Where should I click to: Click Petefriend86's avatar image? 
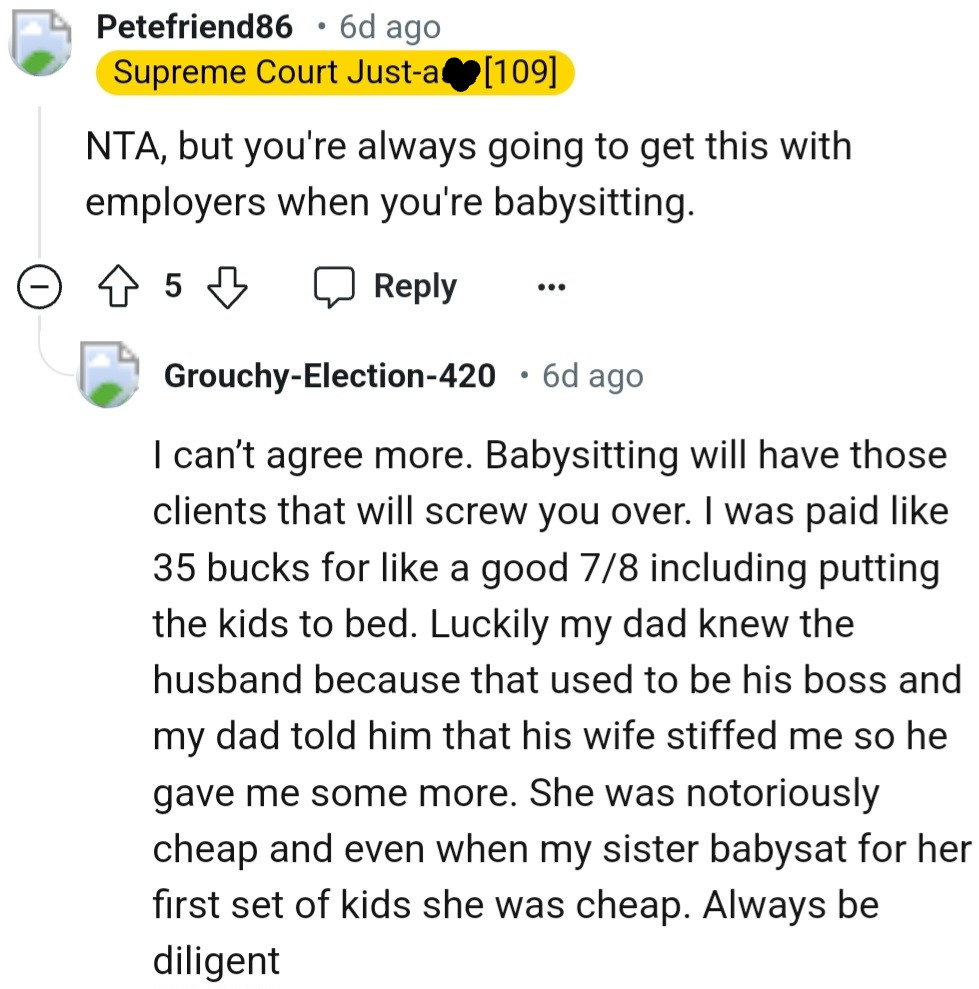click(40, 44)
